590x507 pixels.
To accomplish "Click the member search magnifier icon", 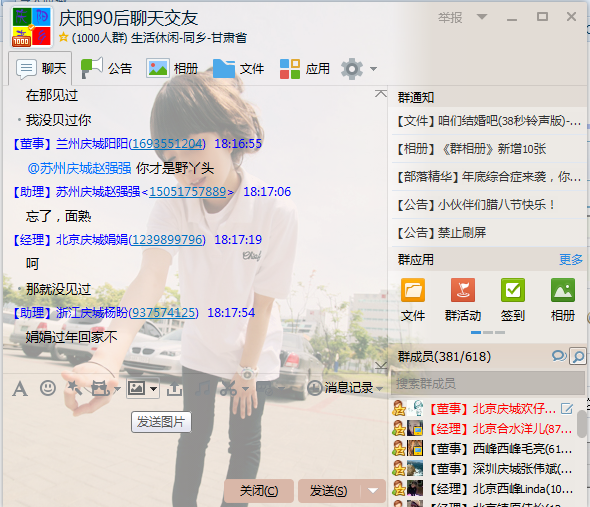I will (x=578, y=356).
